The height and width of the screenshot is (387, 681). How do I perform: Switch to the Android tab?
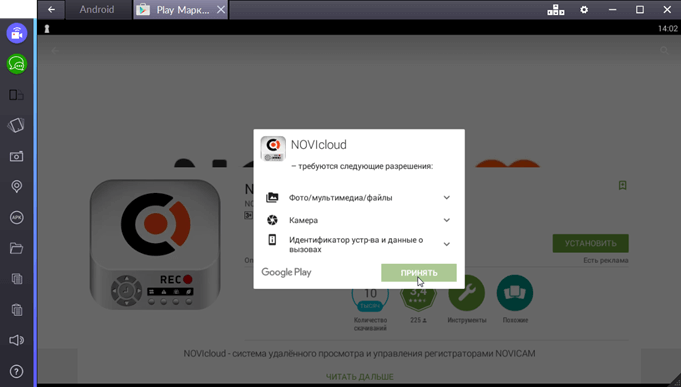click(x=97, y=10)
